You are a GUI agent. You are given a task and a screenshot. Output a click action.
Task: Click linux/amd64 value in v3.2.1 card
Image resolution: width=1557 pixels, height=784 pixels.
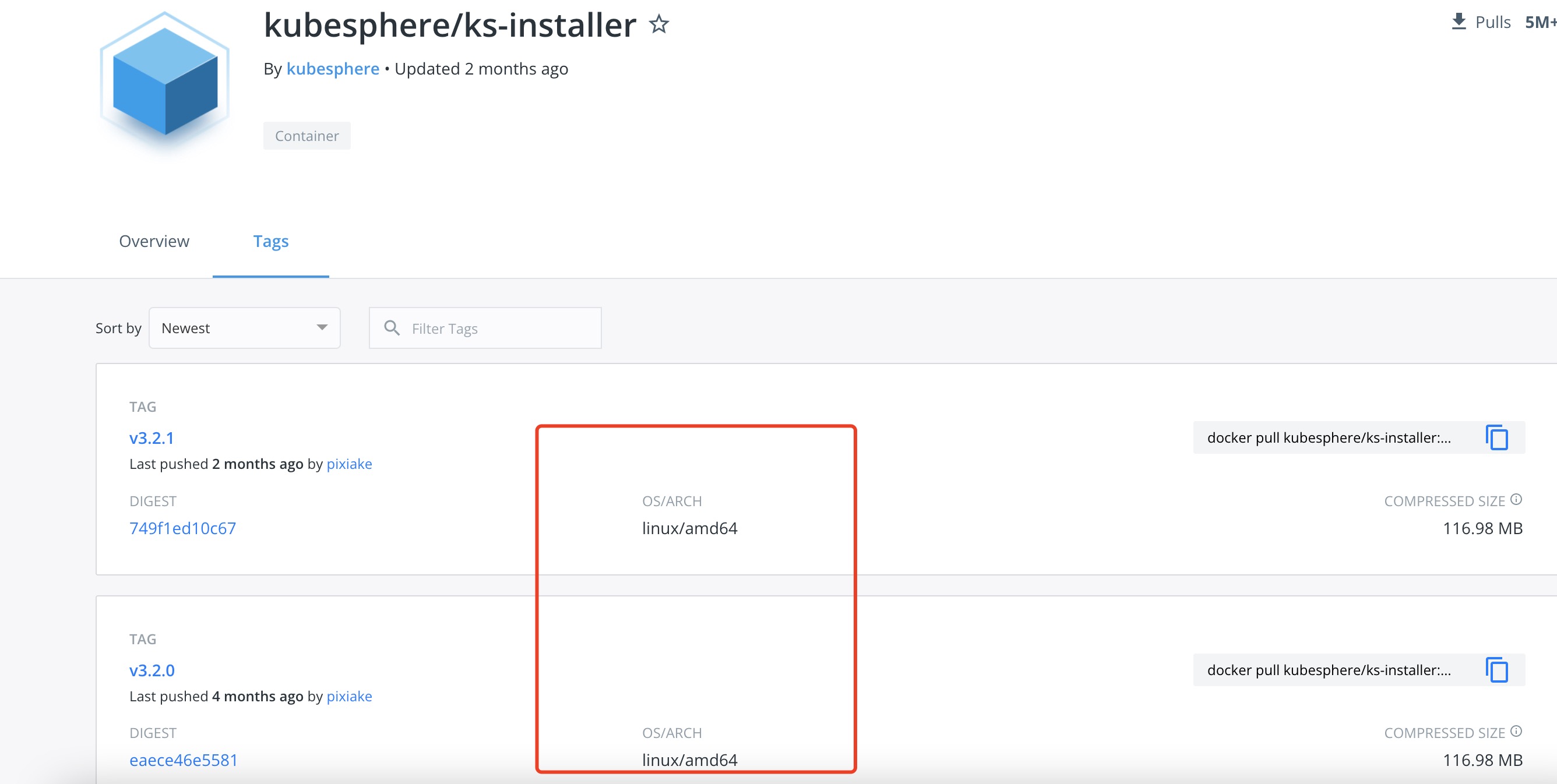(690, 528)
